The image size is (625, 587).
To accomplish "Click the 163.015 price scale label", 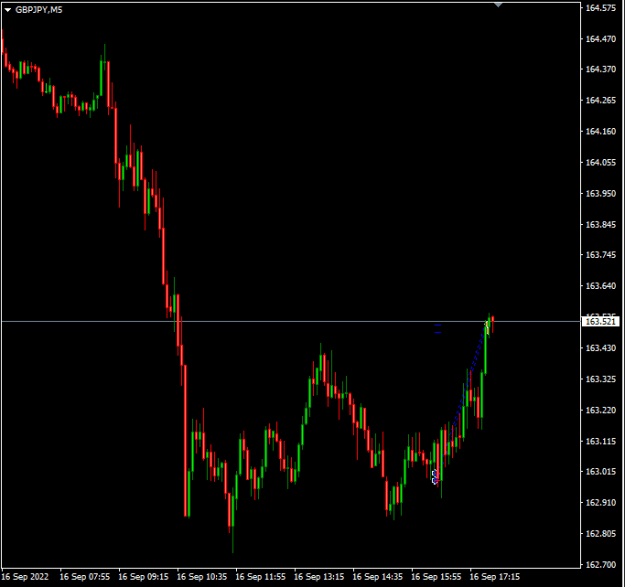I will (600, 472).
